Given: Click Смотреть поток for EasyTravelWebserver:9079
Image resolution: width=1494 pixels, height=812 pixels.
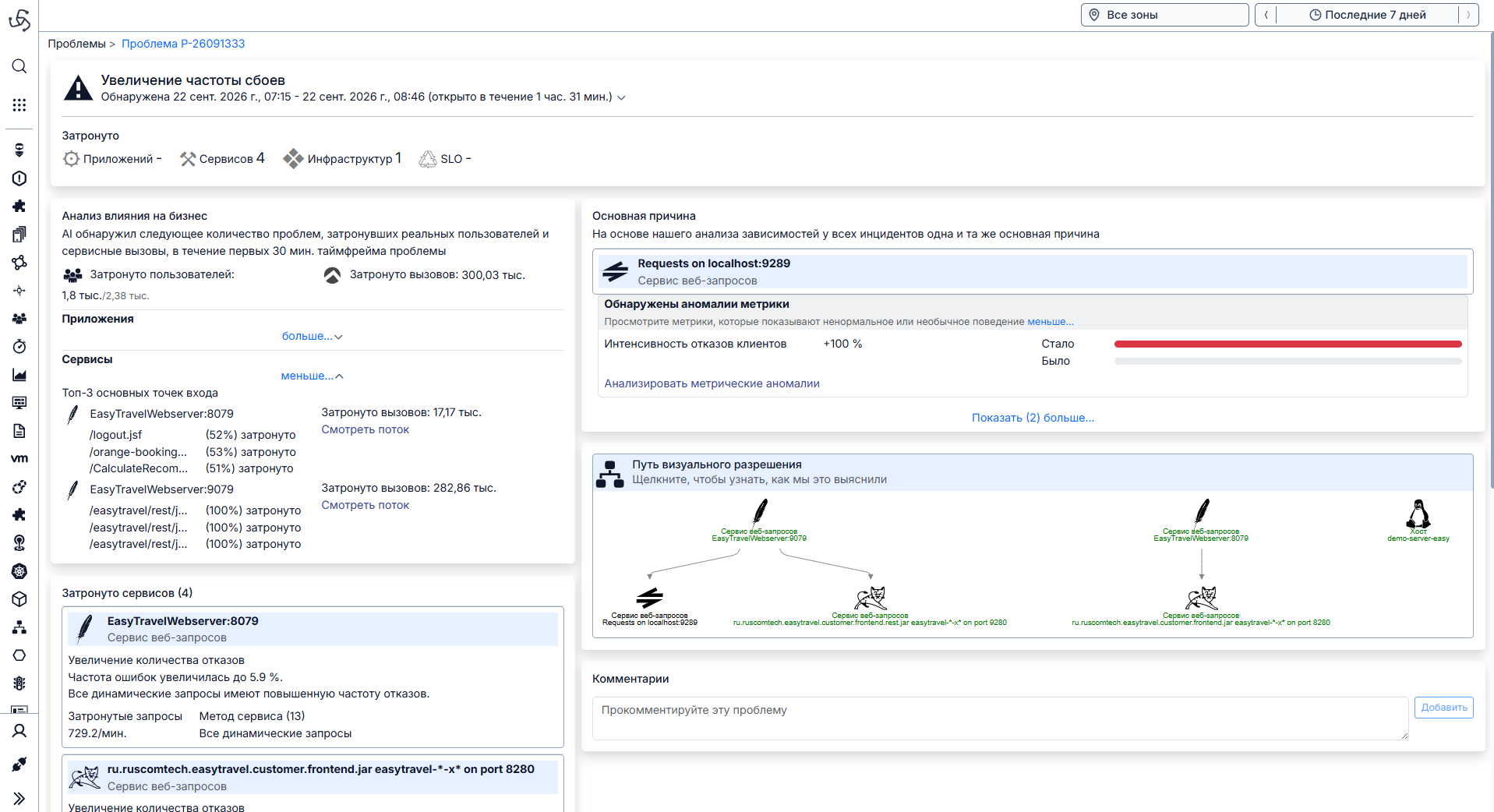Looking at the screenshot, I should click(365, 505).
